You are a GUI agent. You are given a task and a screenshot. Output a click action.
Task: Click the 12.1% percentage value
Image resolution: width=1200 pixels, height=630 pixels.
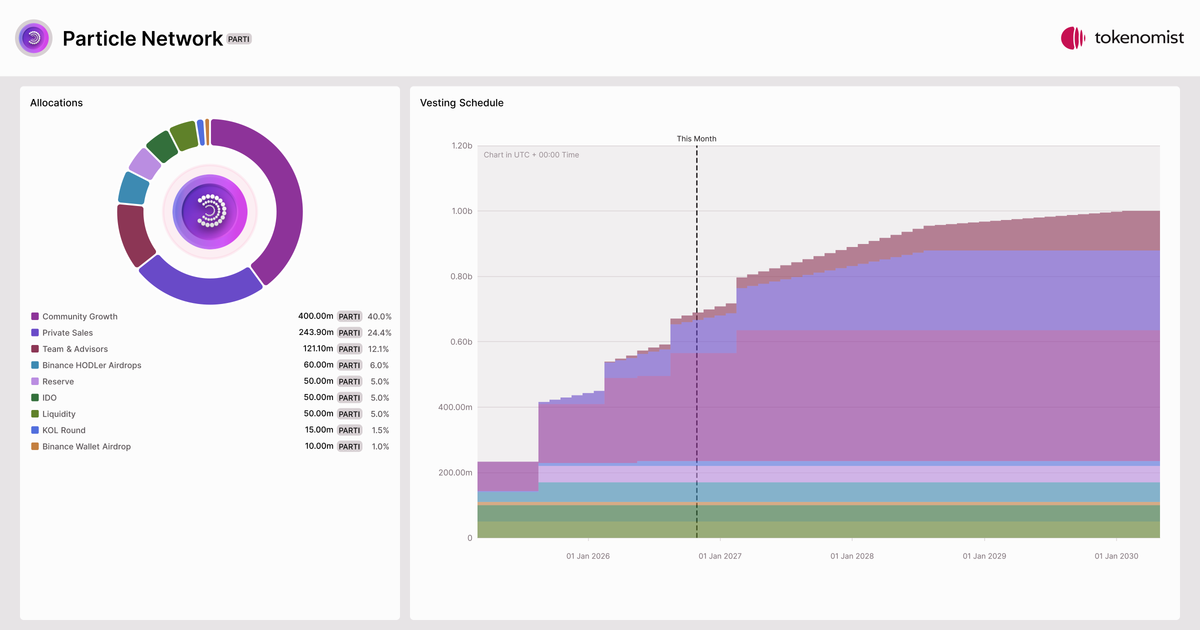pos(380,349)
